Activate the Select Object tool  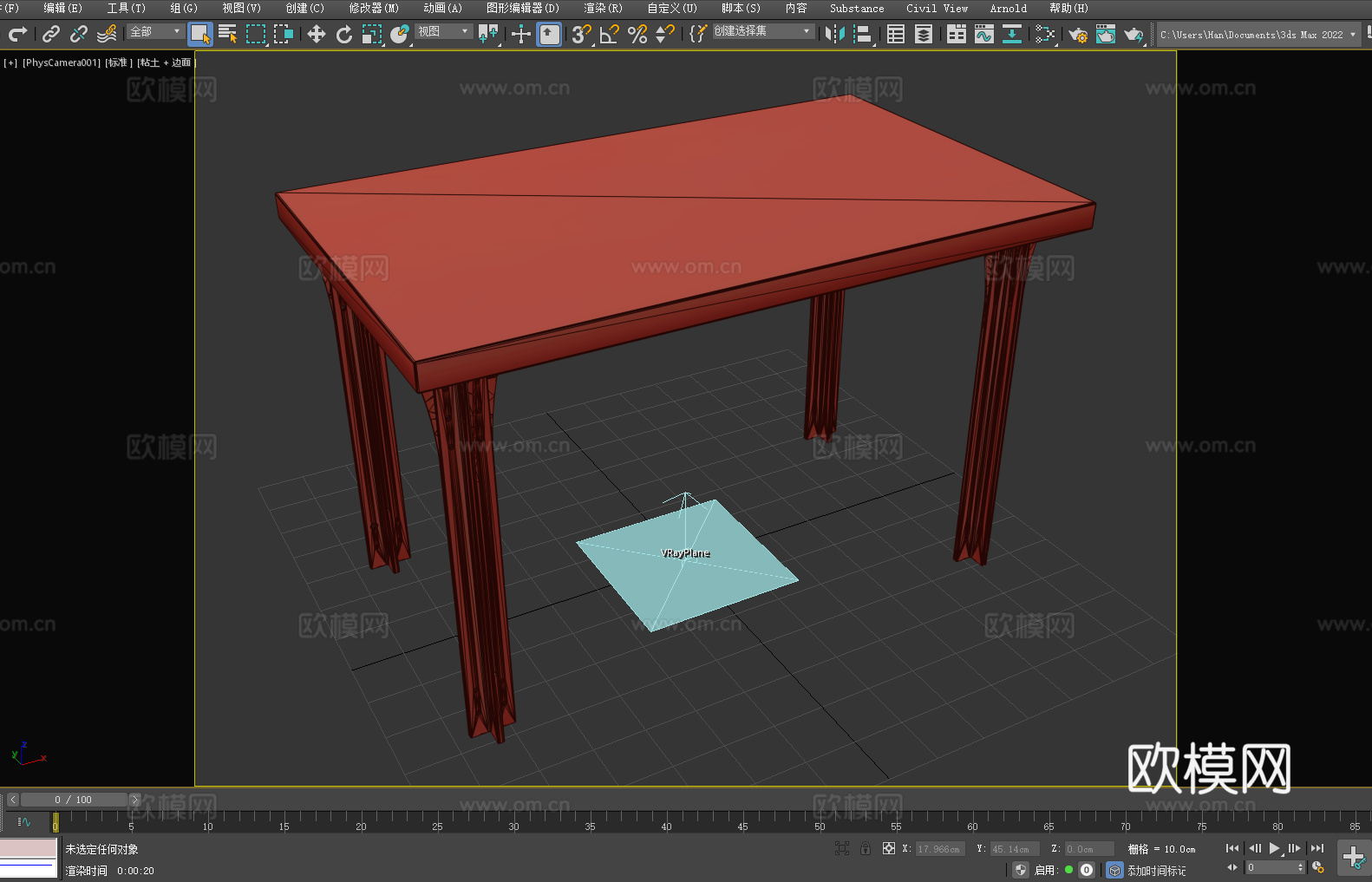pyautogui.click(x=200, y=34)
